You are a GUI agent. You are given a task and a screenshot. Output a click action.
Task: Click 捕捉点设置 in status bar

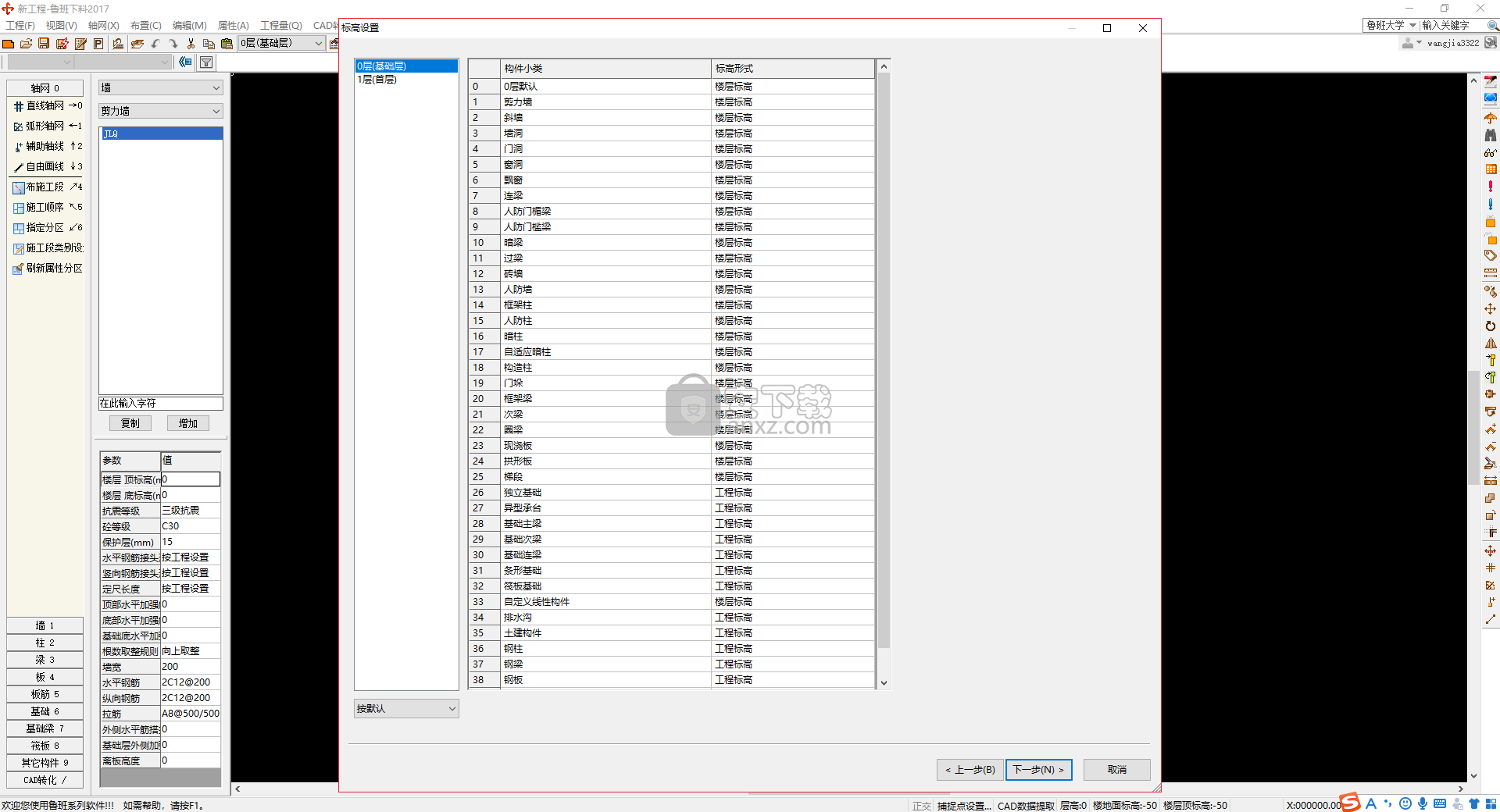[x=964, y=806]
